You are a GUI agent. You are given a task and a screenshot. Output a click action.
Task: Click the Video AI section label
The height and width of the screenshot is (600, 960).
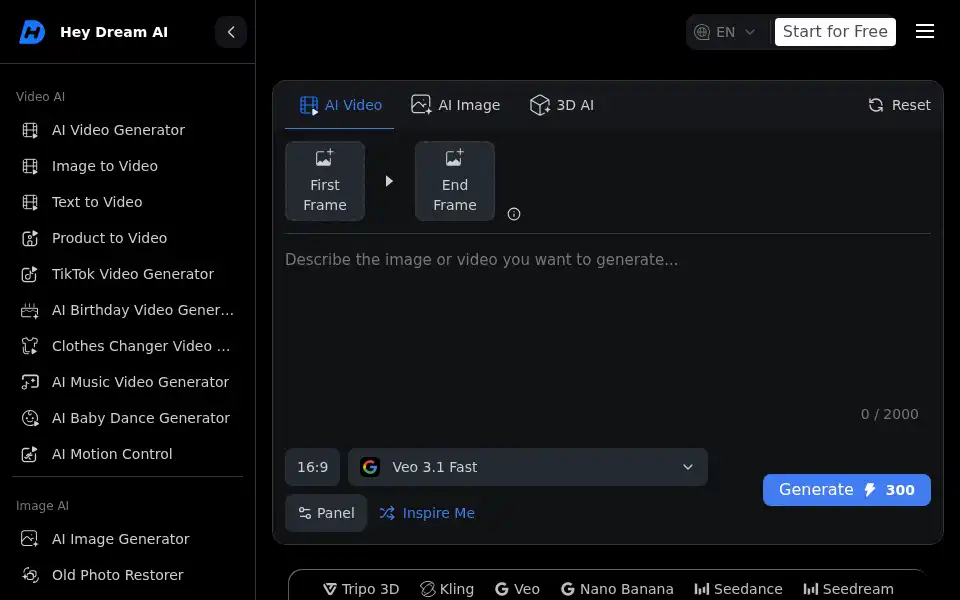coord(40,97)
